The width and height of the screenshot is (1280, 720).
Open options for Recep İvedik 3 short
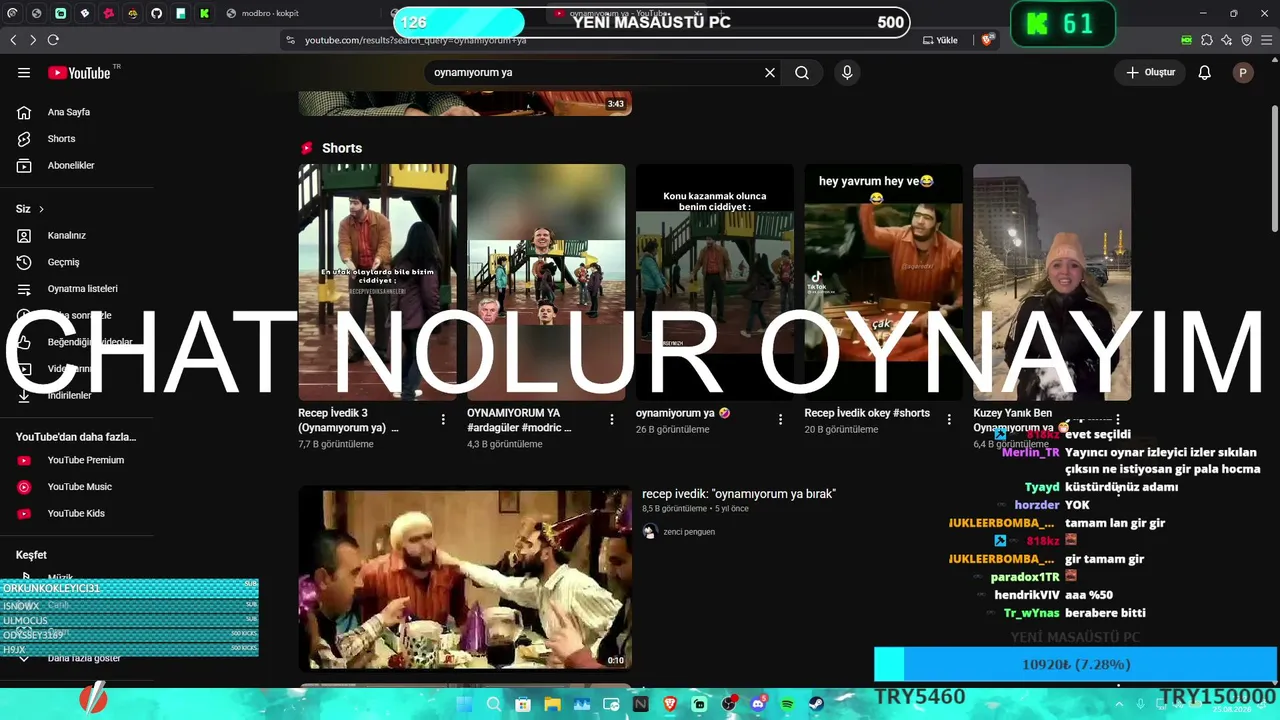pos(443,420)
